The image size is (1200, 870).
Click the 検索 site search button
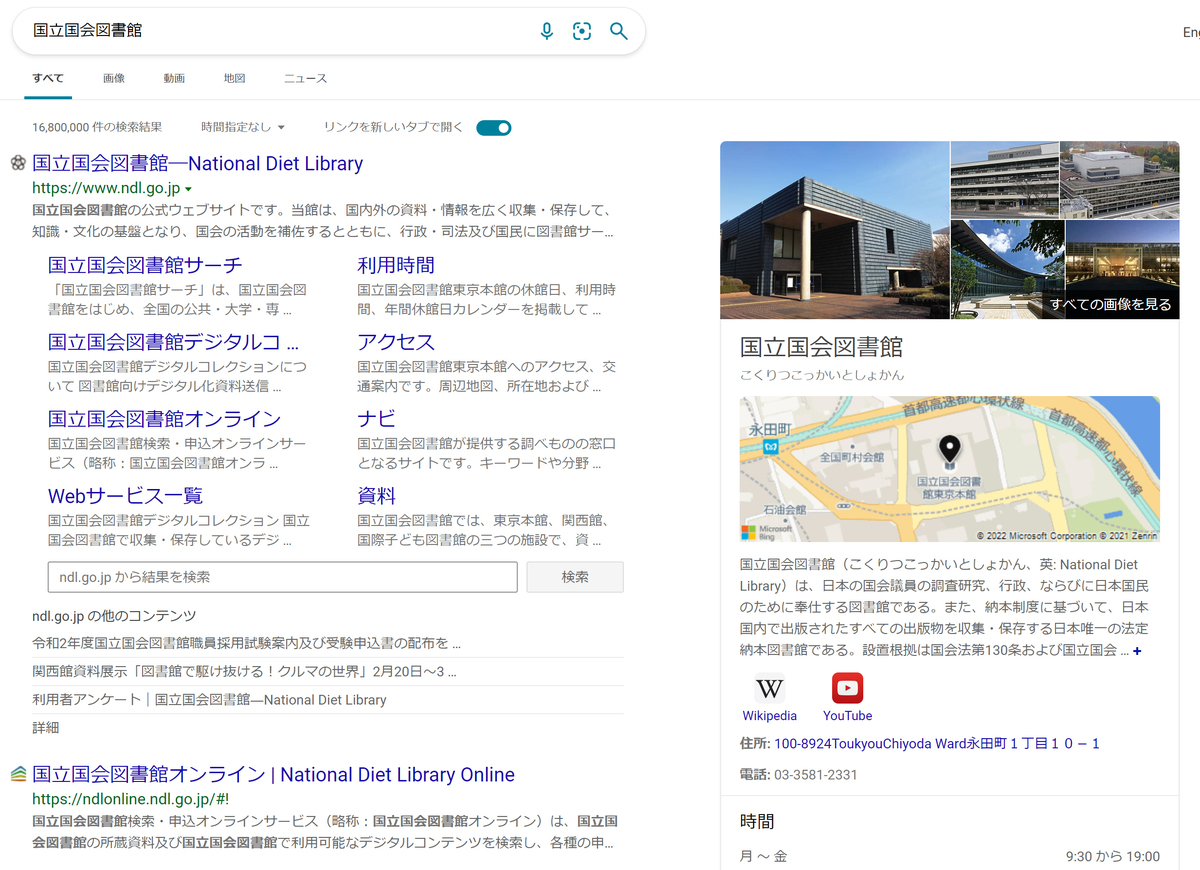[575, 577]
